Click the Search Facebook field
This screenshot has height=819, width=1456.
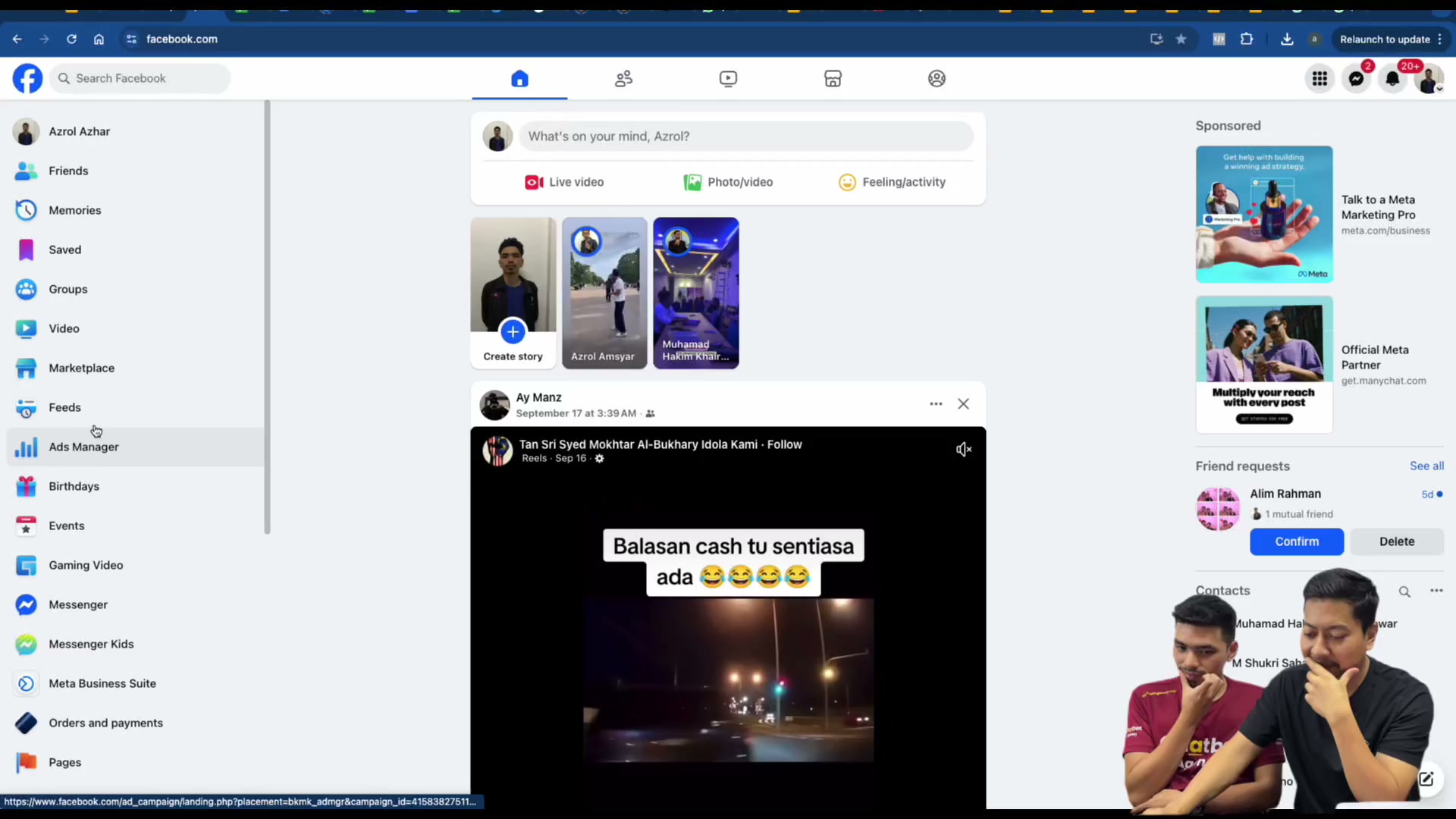tap(140, 78)
